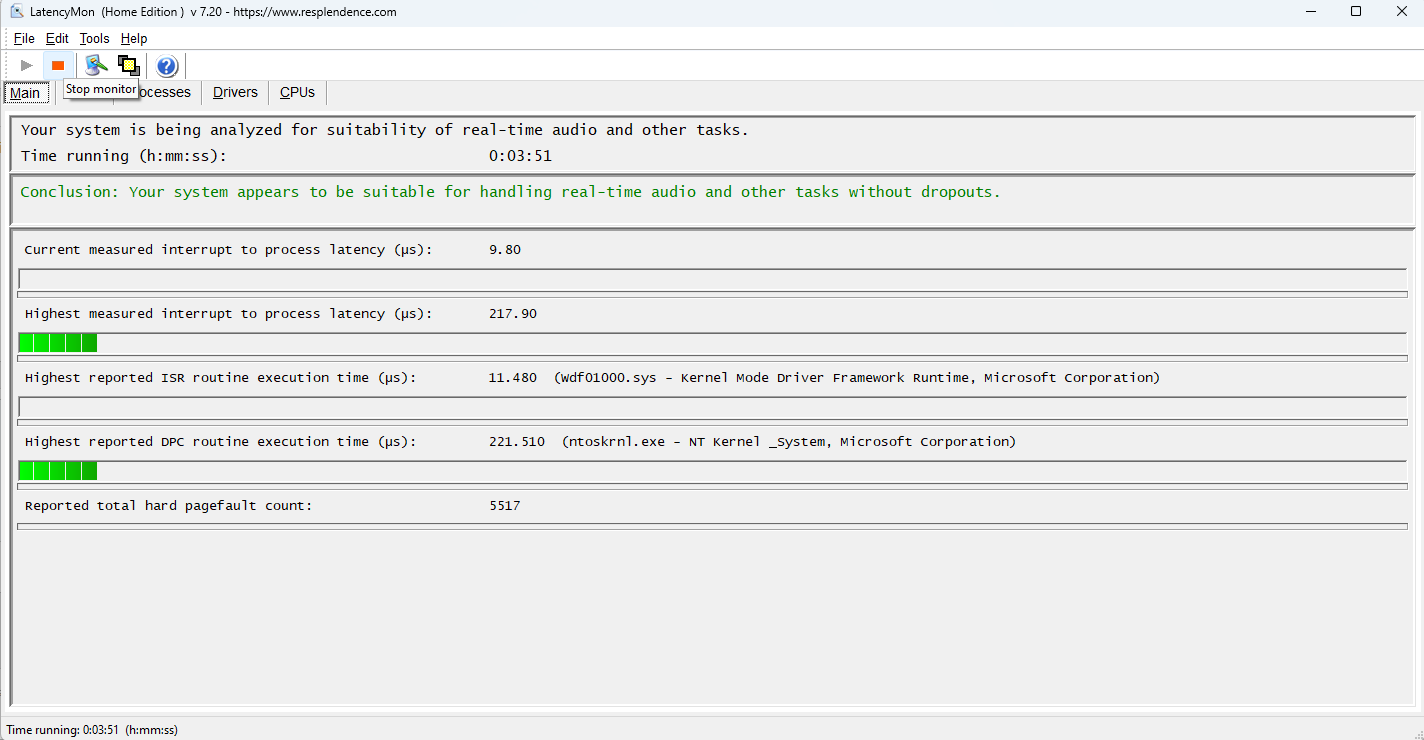The width and height of the screenshot is (1424, 740).
Task: Maximize the LatencyMon window
Action: tap(1356, 12)
